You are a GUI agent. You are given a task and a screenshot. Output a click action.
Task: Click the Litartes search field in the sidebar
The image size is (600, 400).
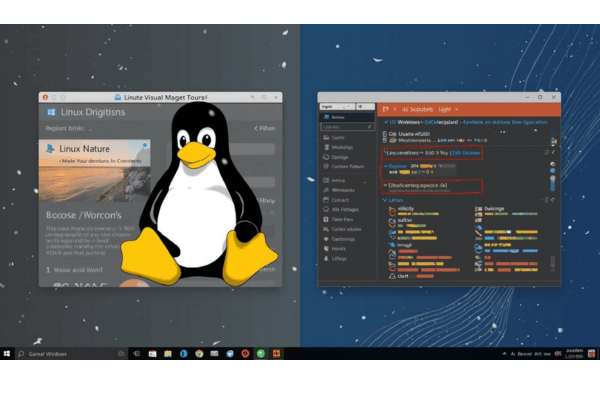347,127
